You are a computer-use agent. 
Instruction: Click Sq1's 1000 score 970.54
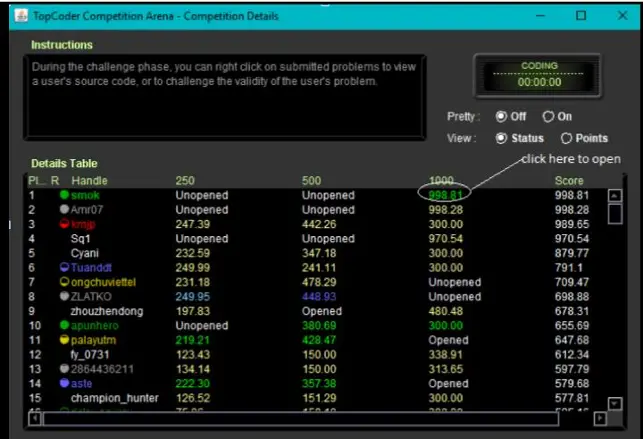point(445,239)
